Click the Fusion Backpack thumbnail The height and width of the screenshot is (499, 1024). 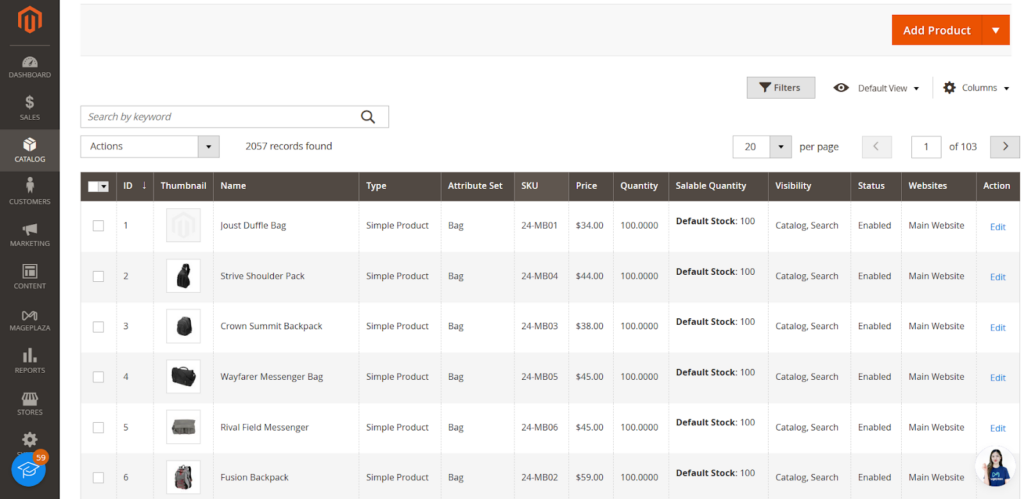coord(183,477)
